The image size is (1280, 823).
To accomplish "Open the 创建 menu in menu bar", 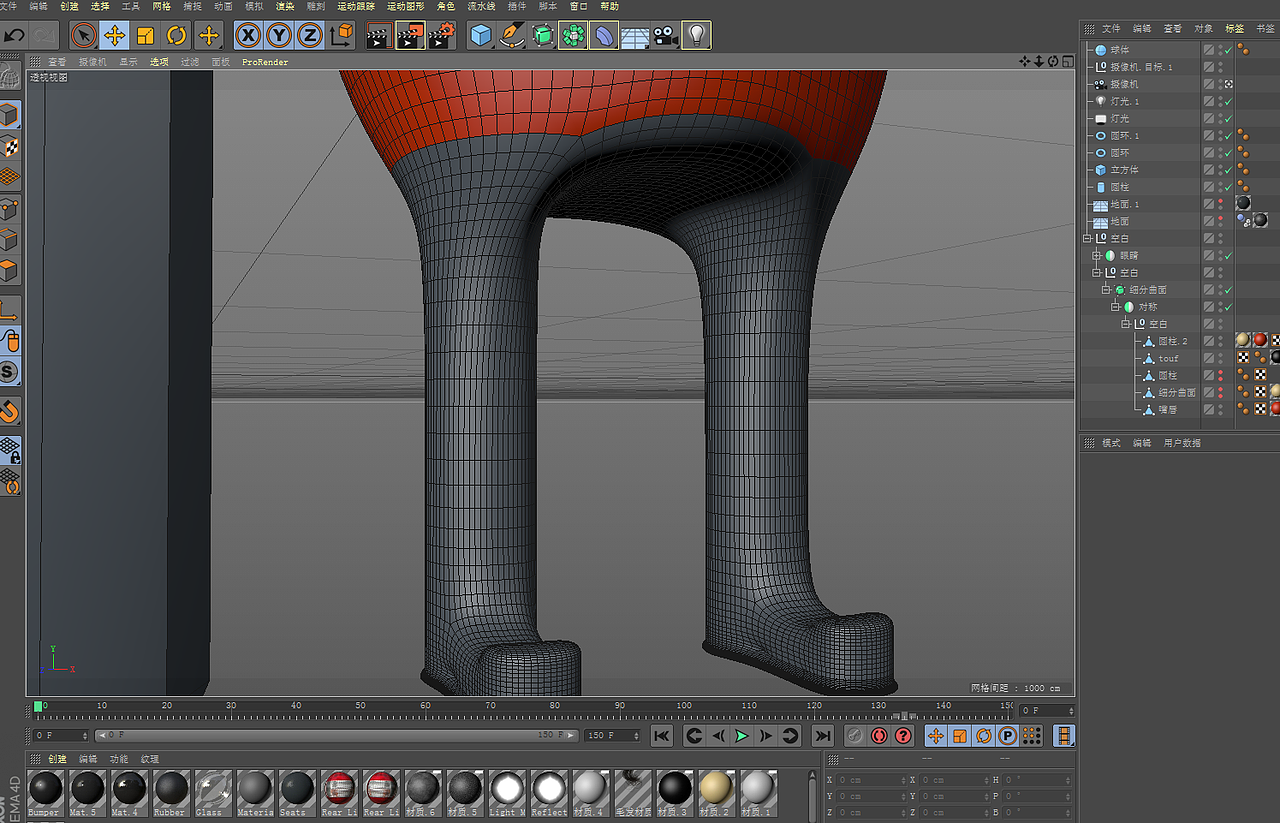I will pyautogui.click(x=69, y=6).
